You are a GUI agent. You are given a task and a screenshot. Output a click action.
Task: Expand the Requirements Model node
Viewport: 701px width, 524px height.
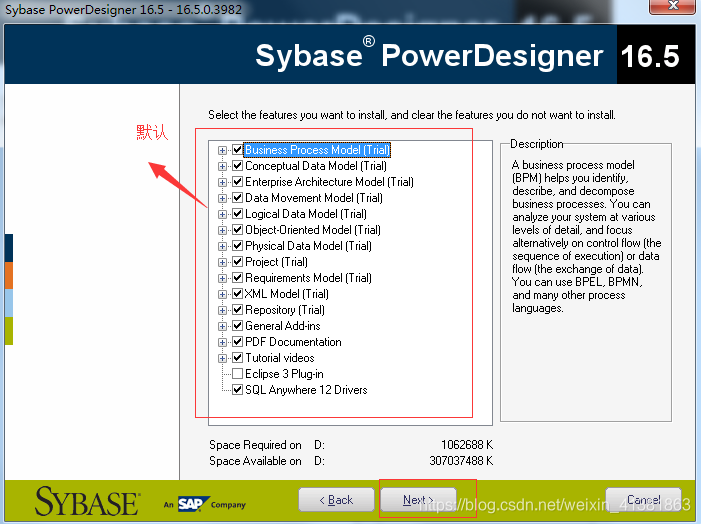pos(222,278)
